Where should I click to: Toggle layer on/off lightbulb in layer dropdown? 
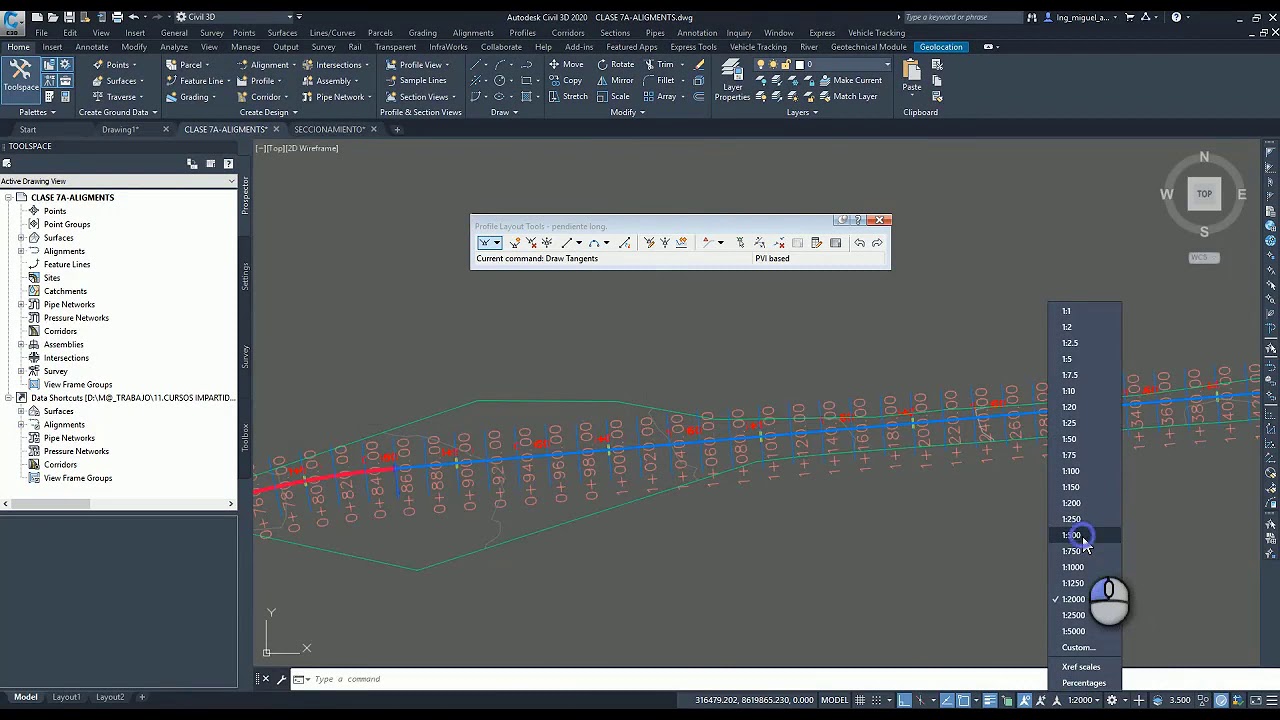(761, 64)
